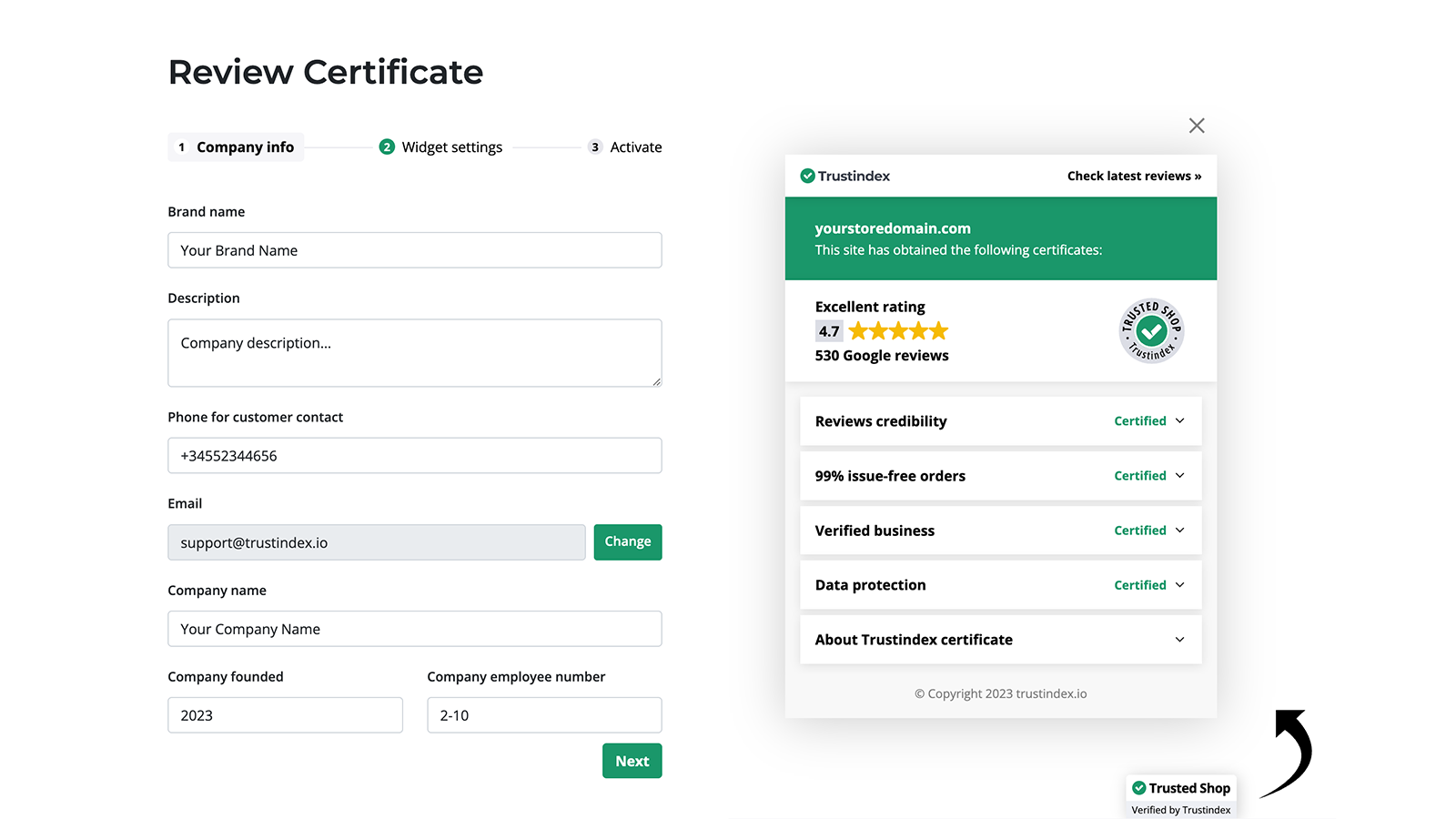The width and height of the screenshot is (1456, 819).
Task: Expand About Trustindex certificate
Action: click(x=1001, y=640)
